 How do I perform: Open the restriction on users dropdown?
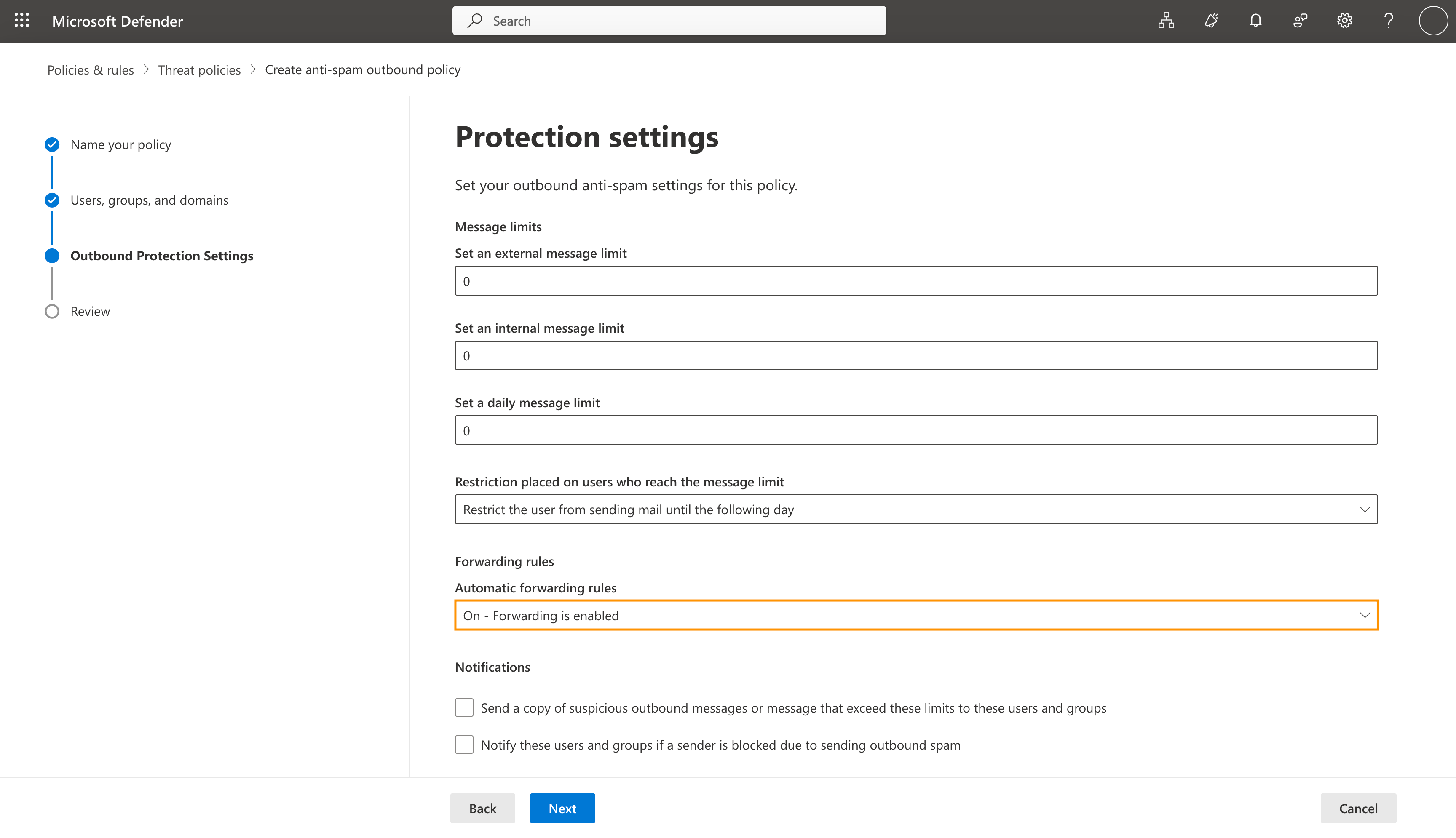point(916,510)
